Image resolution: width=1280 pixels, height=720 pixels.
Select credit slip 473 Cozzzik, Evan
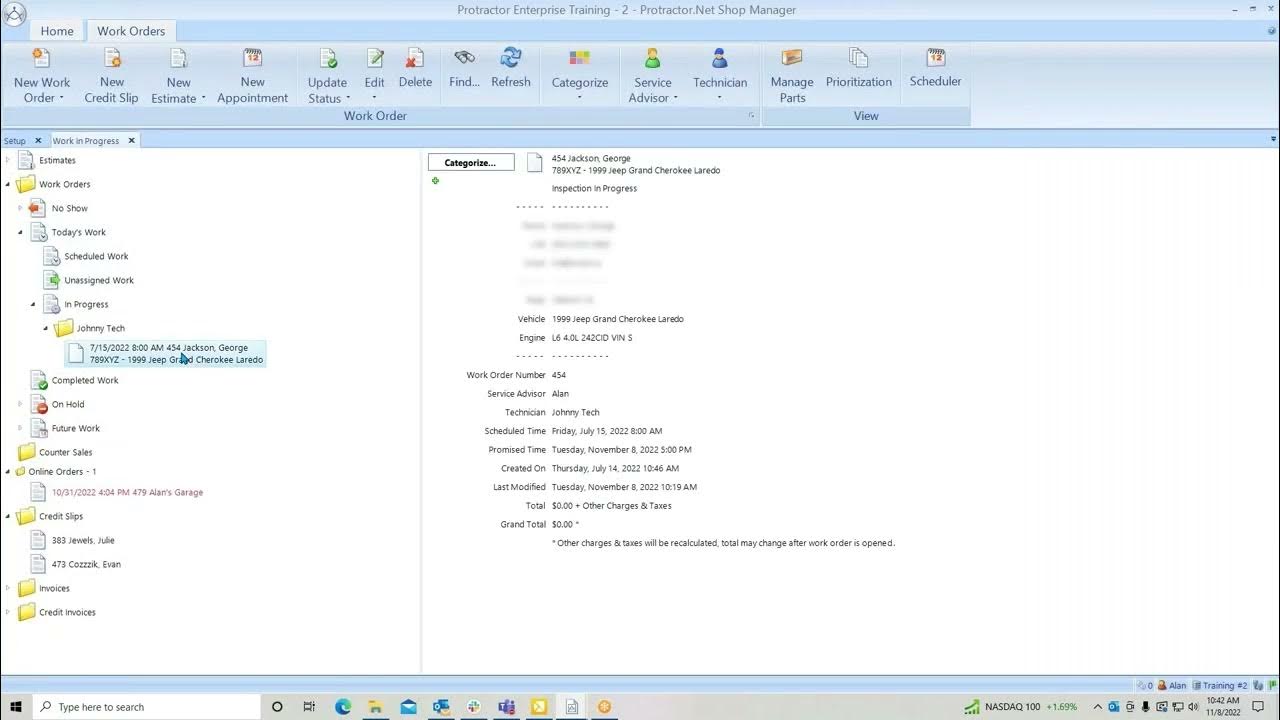pyautogui.click(x=86, y=564)
